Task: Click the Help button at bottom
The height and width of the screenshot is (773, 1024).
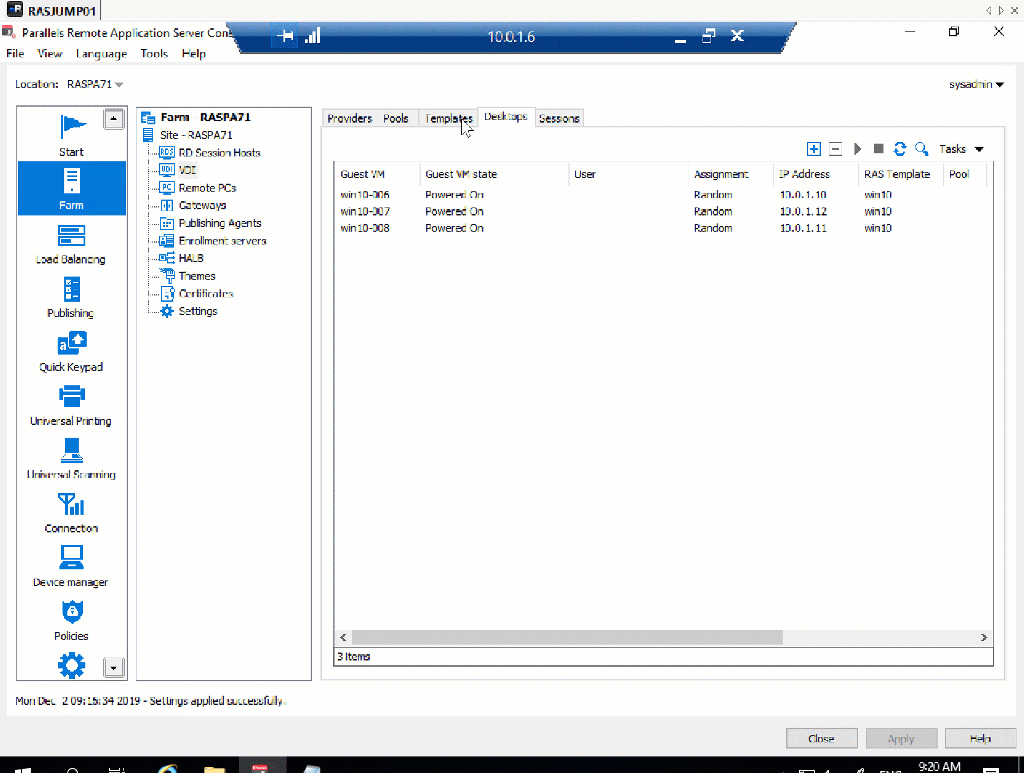Action: [980, 738]
